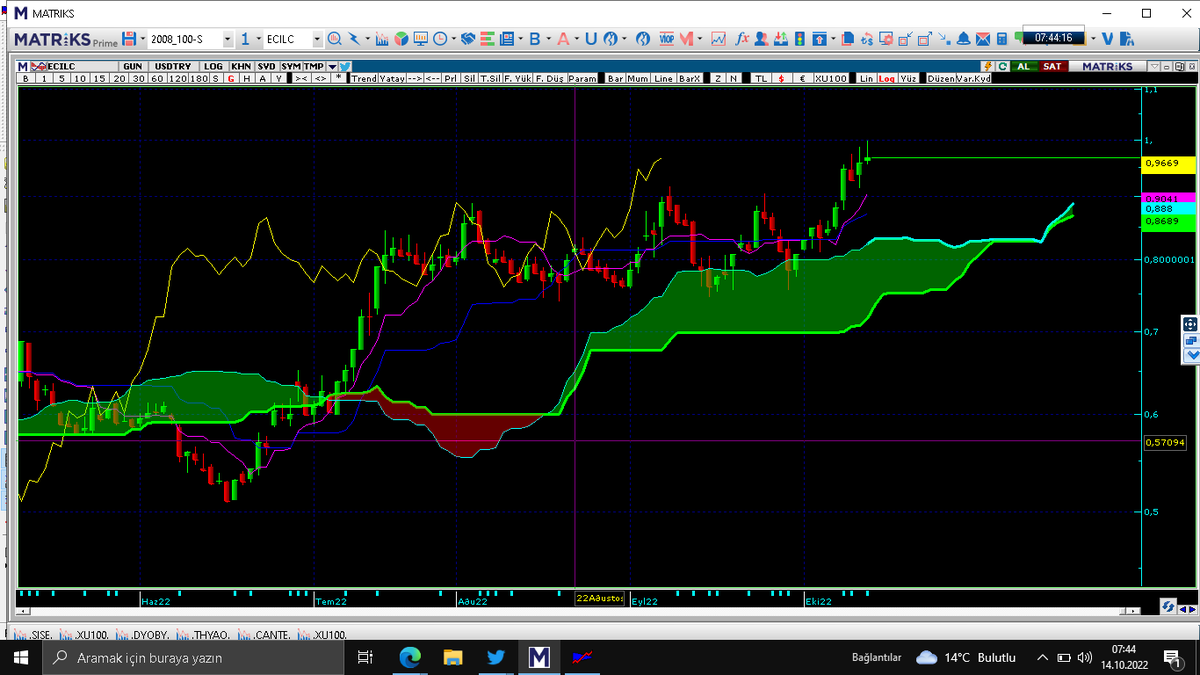Click the traffic light icon

(800, 39)
